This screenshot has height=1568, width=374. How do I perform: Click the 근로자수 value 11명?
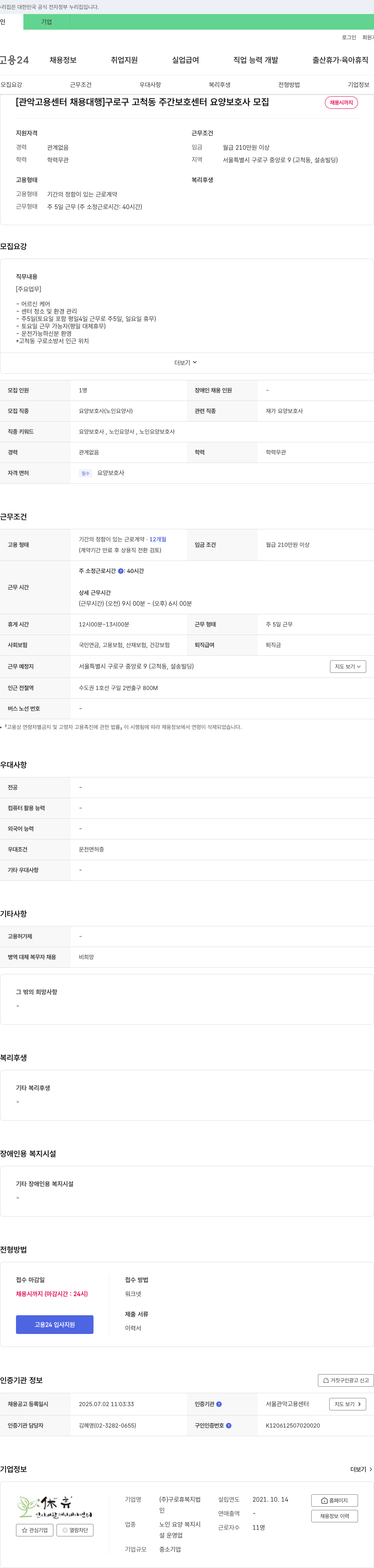click(x=258, y=1527)
